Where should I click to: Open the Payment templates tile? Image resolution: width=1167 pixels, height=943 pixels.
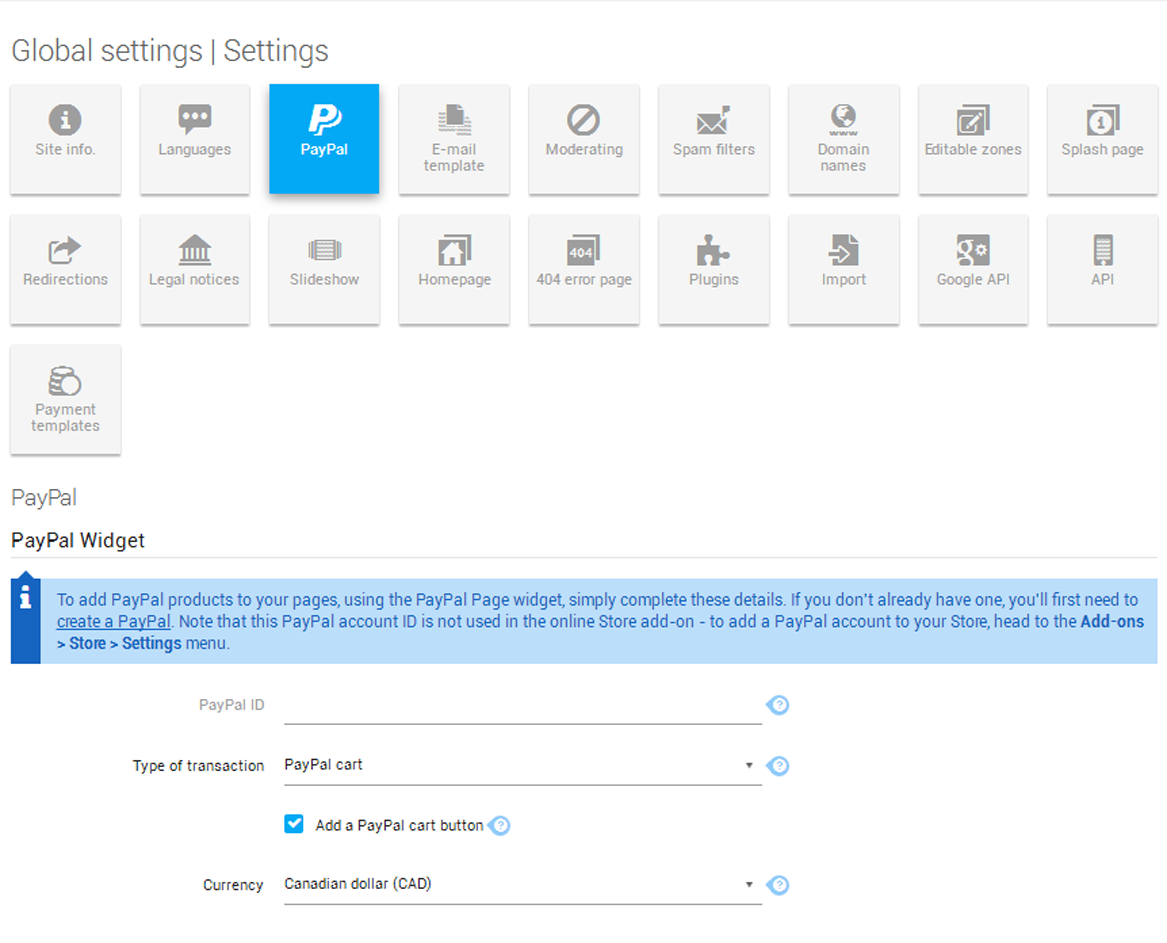65,400
